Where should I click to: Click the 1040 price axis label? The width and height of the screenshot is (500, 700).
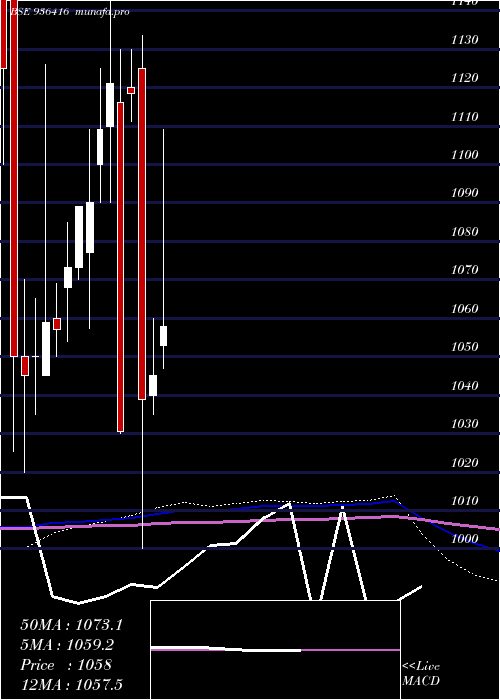(x=465, y=385)
